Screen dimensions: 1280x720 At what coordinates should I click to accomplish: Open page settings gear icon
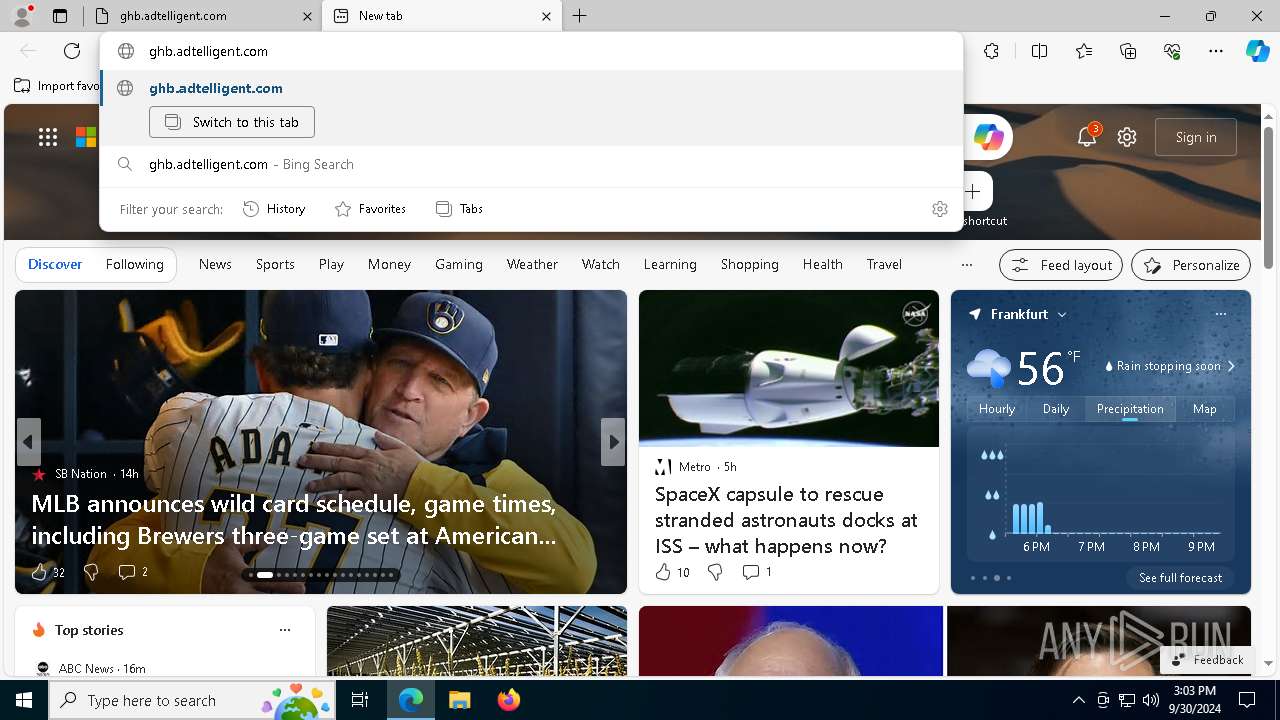coord(1127,137)
